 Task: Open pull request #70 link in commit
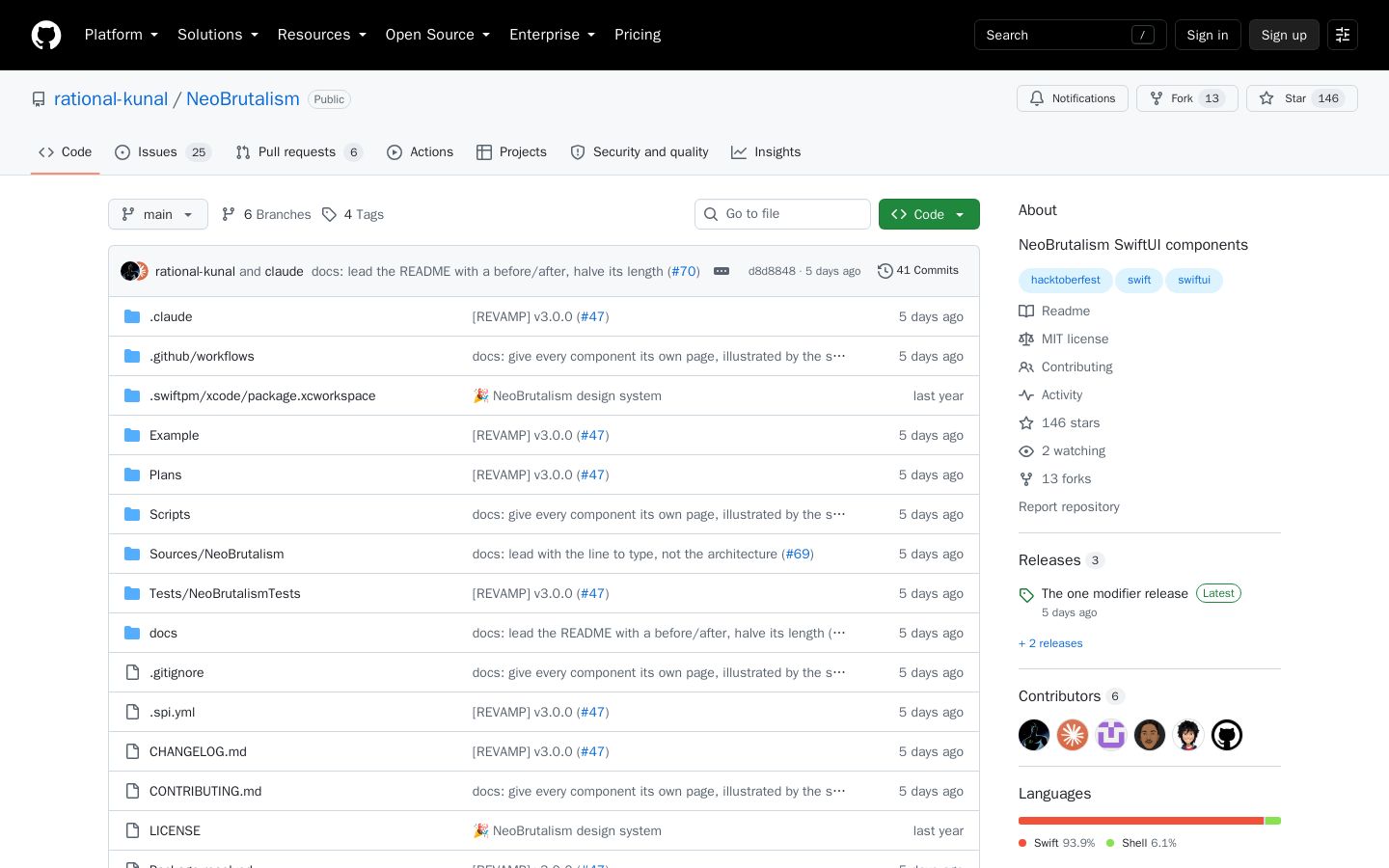click(684, 271)
